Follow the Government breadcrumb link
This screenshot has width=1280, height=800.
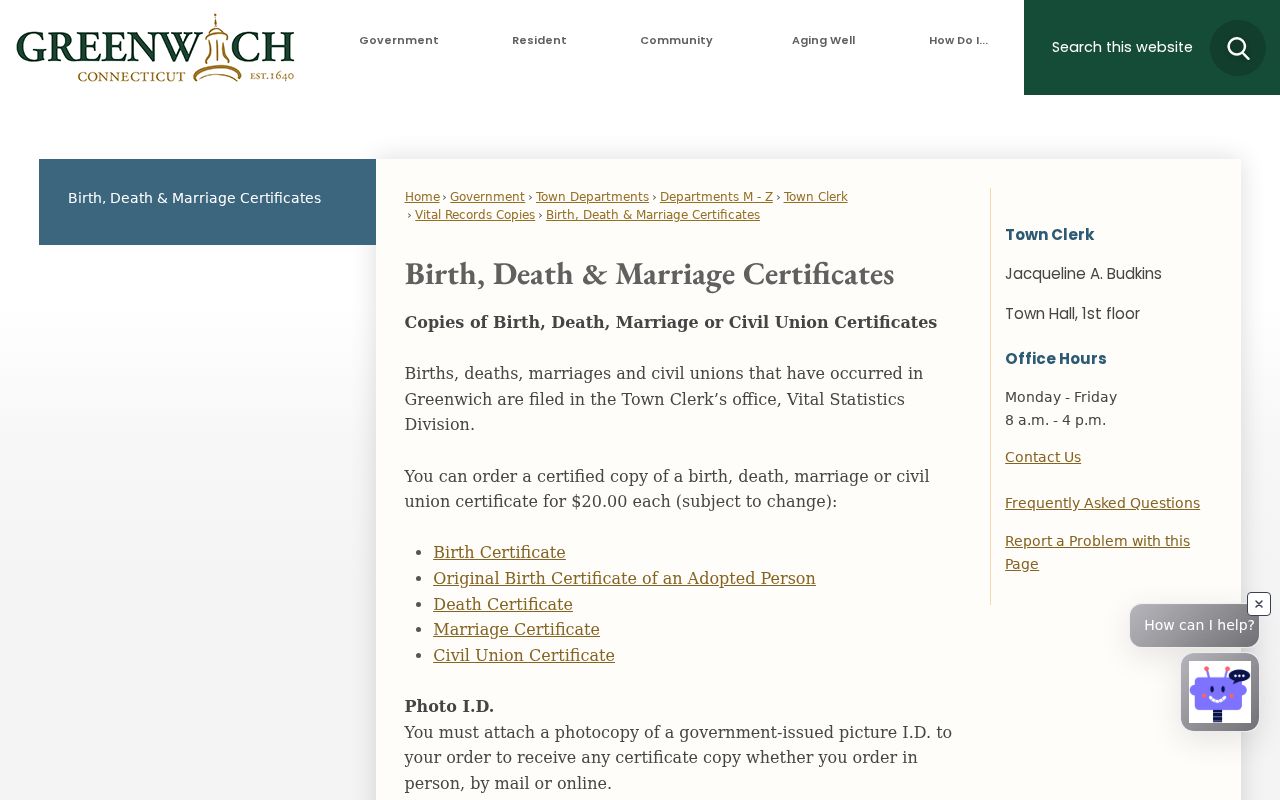(487, 197)
